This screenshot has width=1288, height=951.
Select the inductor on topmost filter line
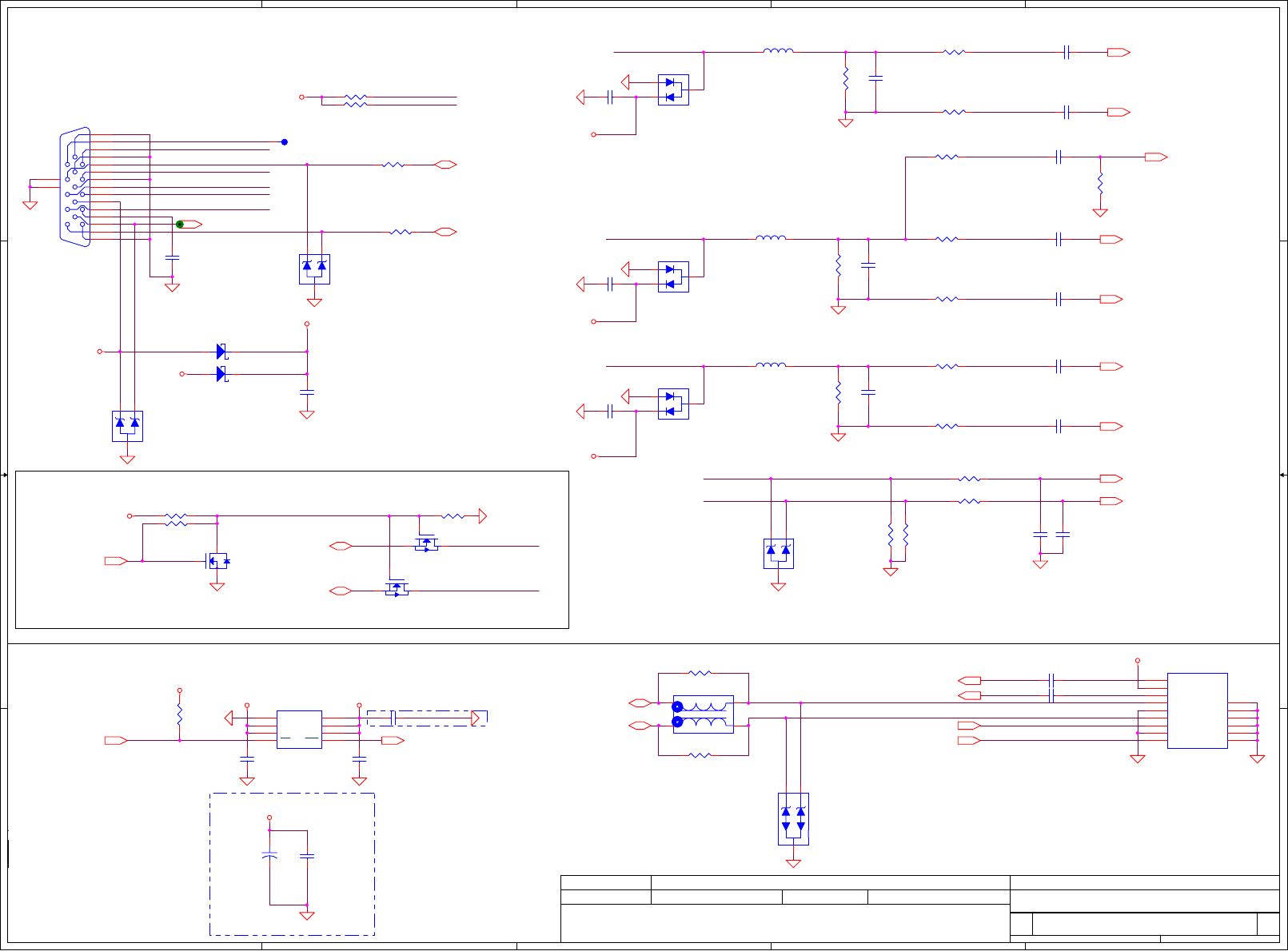[x=778, y=50]
